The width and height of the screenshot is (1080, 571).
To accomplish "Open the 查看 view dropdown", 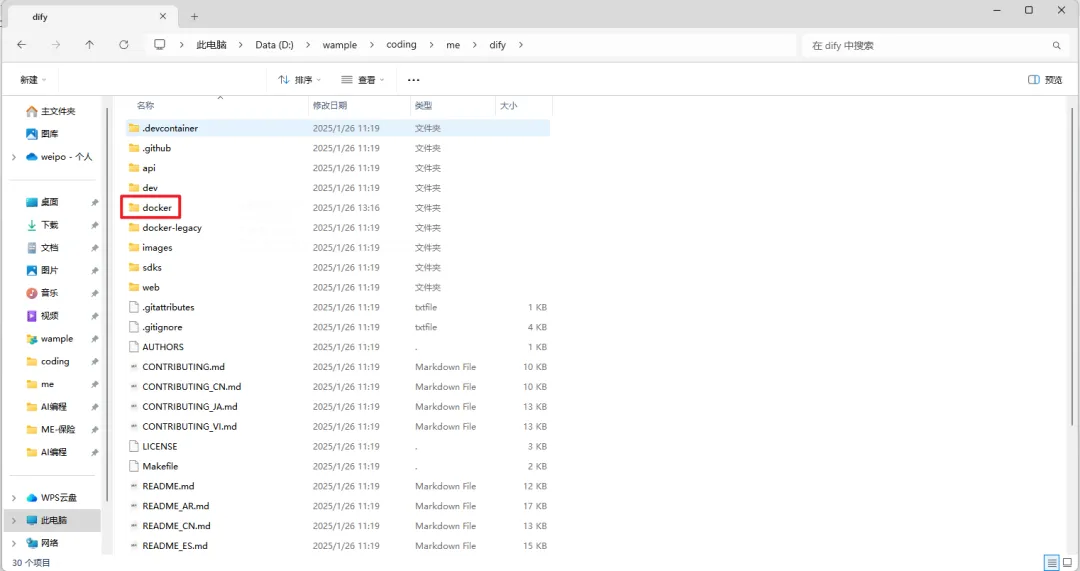I will [360, 80].
